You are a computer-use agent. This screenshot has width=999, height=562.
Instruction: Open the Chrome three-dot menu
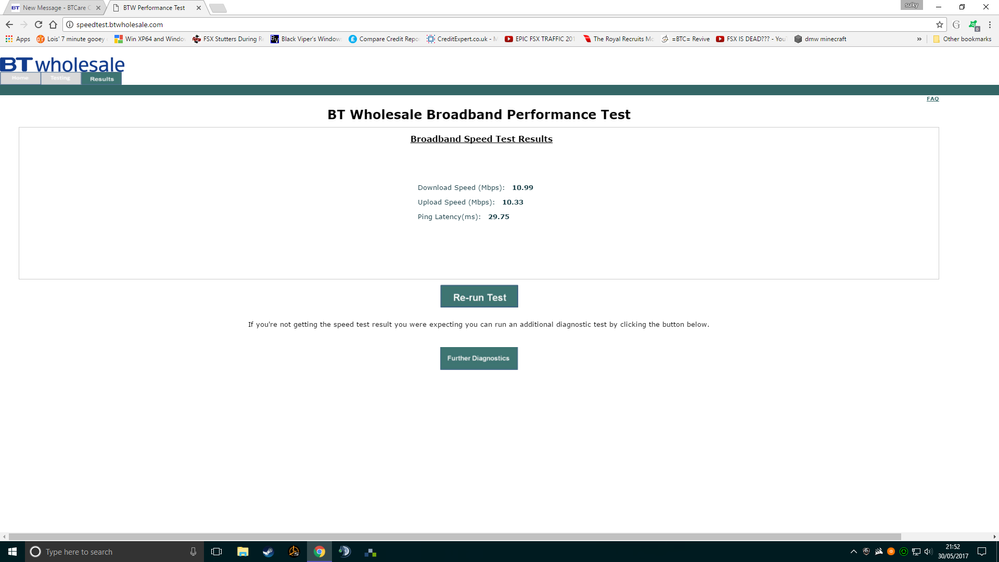coord(989,24)
